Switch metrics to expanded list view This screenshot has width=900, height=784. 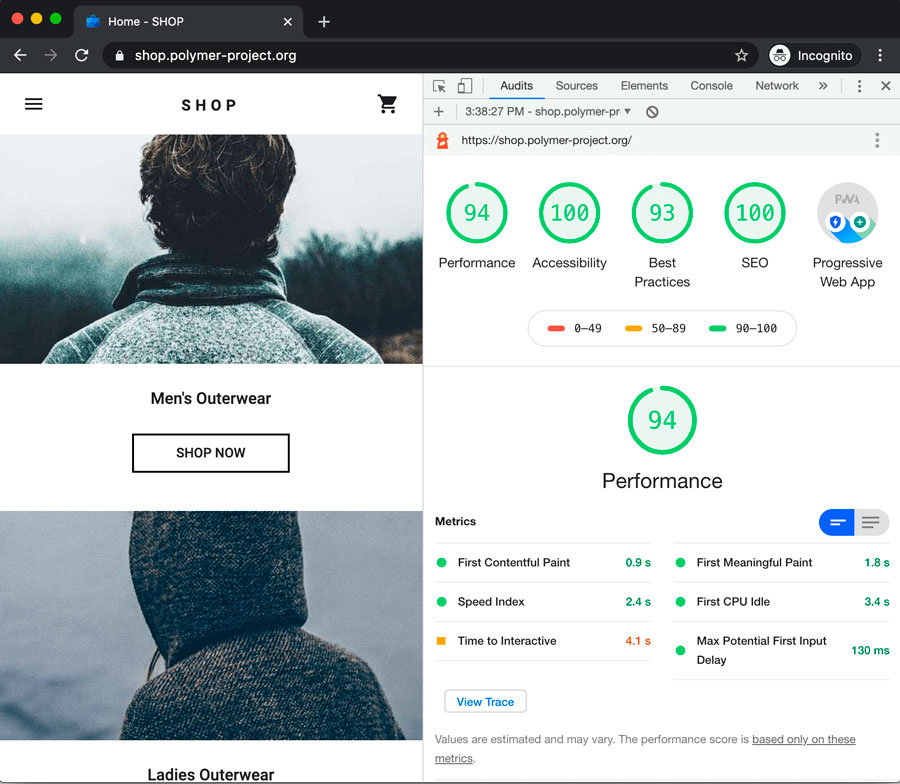pyautogui.click(x=871, y=522)
